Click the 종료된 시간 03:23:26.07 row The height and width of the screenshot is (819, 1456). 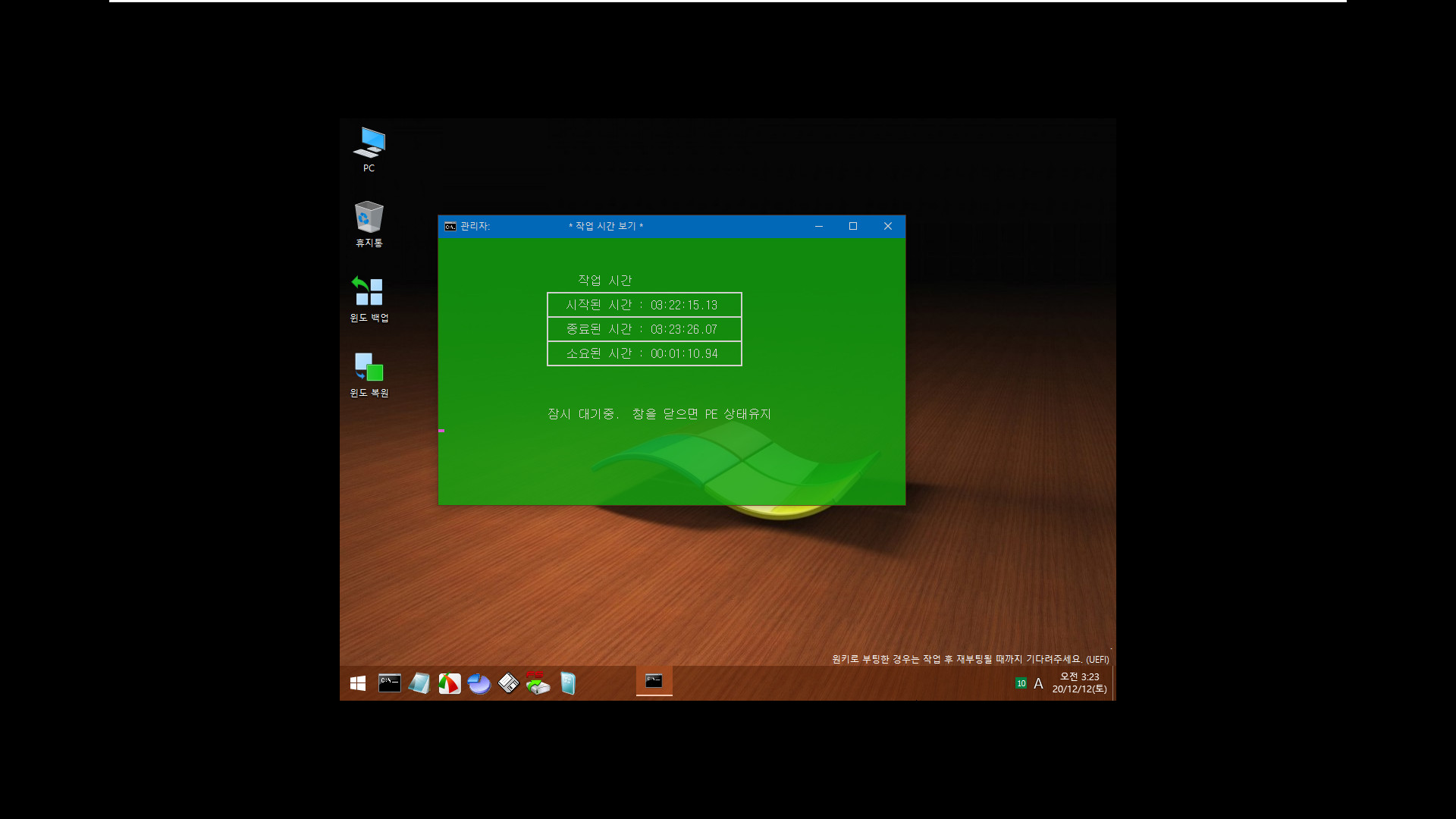click(645, 329)
